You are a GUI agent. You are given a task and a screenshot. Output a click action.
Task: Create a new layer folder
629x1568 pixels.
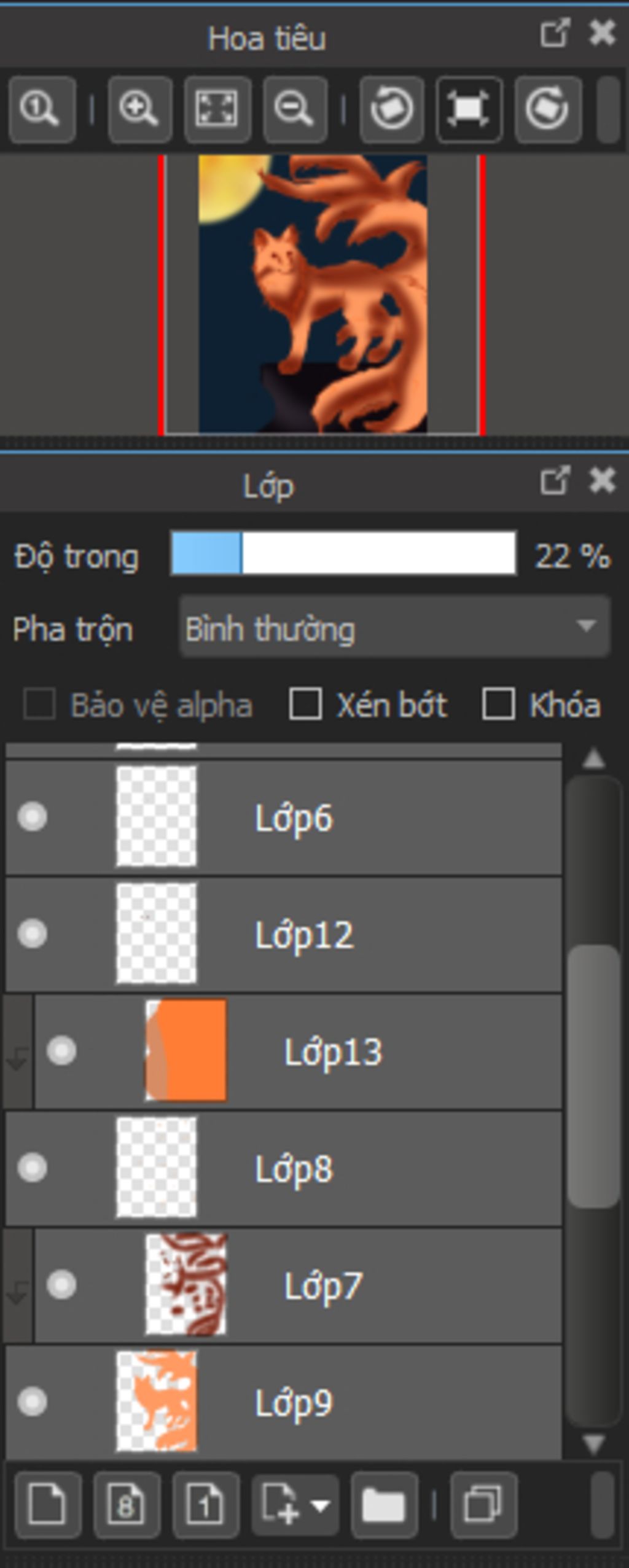coord(384,1505)
